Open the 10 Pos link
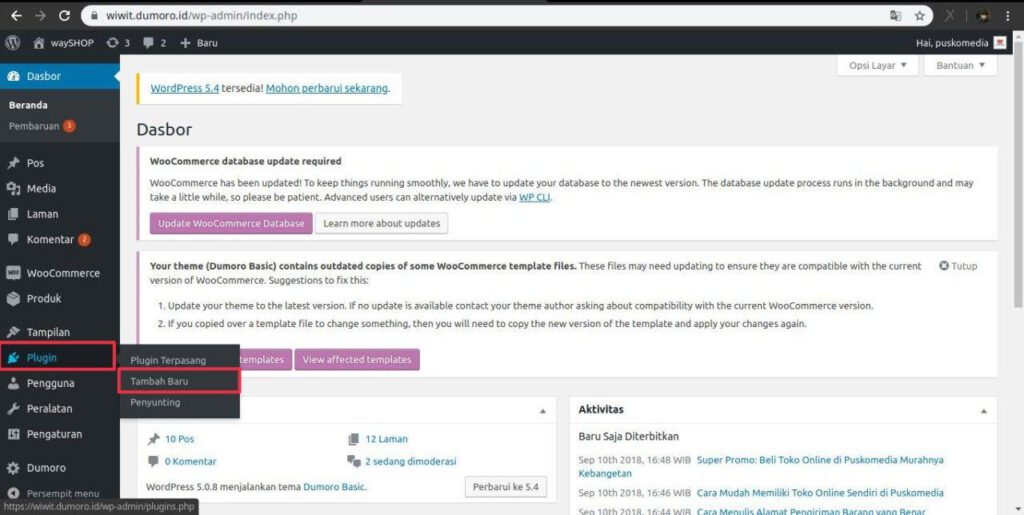The width and height of the screenshot is (1024, 515). pos(180,439)
